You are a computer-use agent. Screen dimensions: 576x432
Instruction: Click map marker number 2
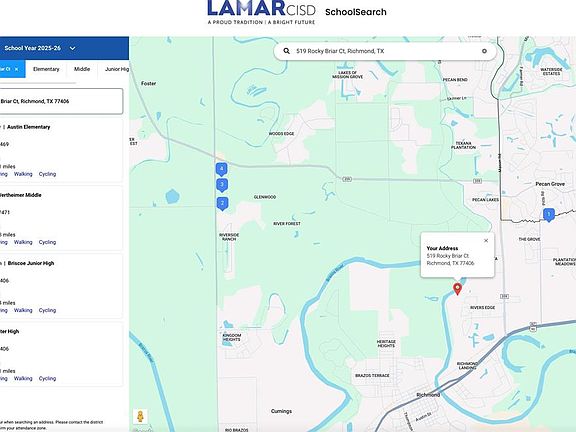click(x=222, y=204)
